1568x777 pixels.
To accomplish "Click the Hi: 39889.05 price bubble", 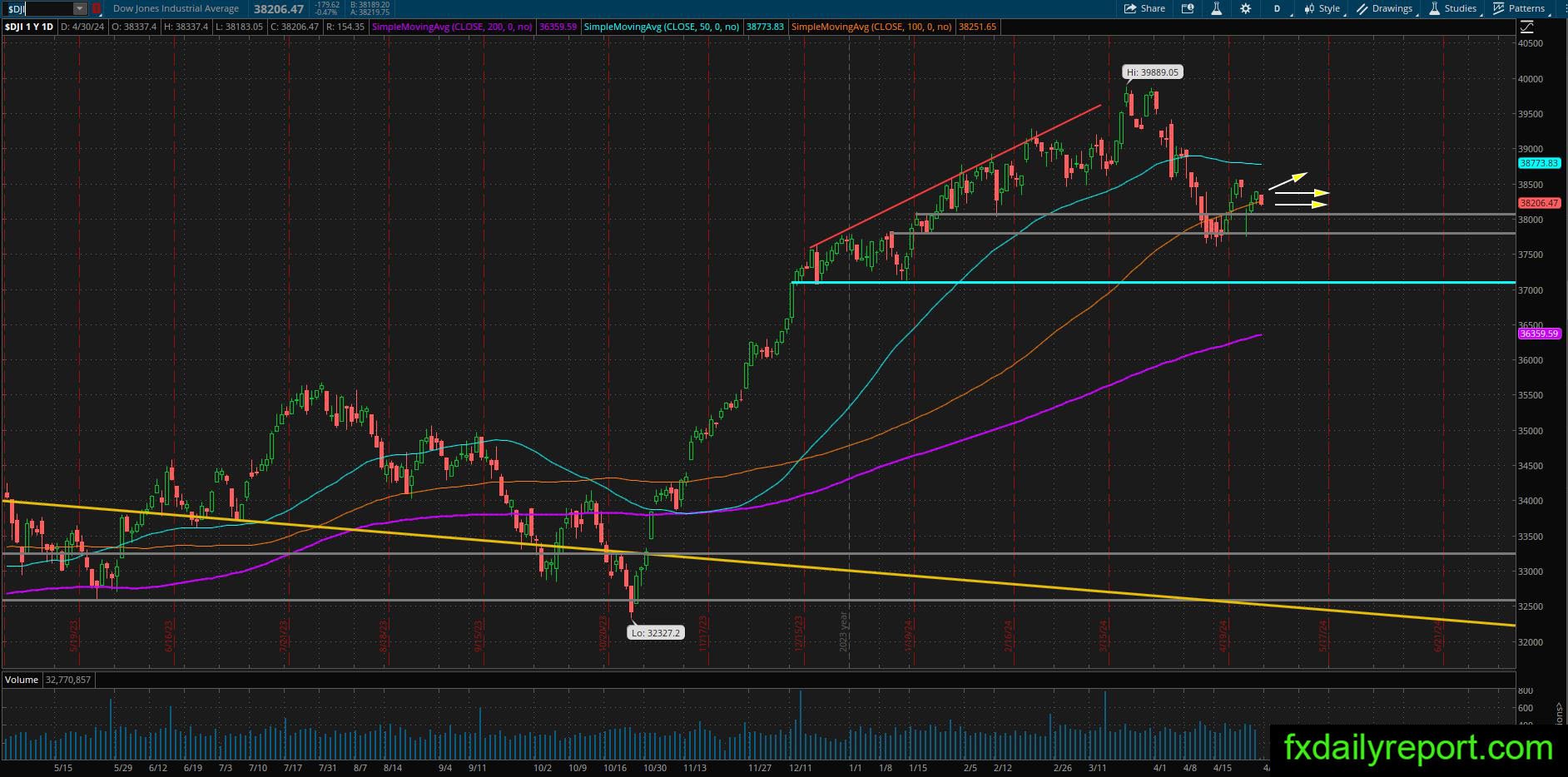I will click(1153, 72).
